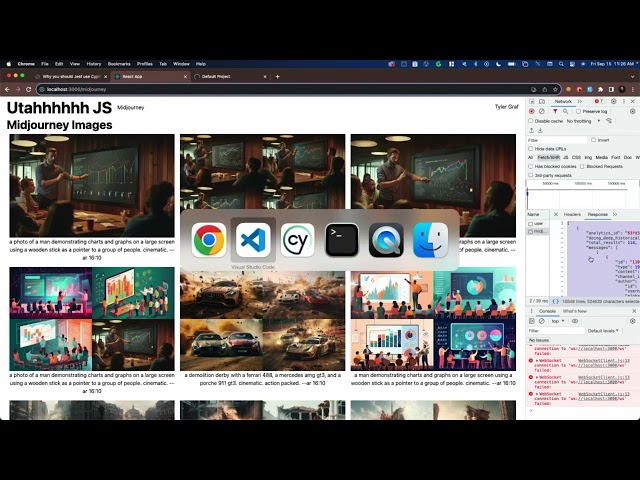
Task: Pretty print response with braces icon
Action: point(556,301)
